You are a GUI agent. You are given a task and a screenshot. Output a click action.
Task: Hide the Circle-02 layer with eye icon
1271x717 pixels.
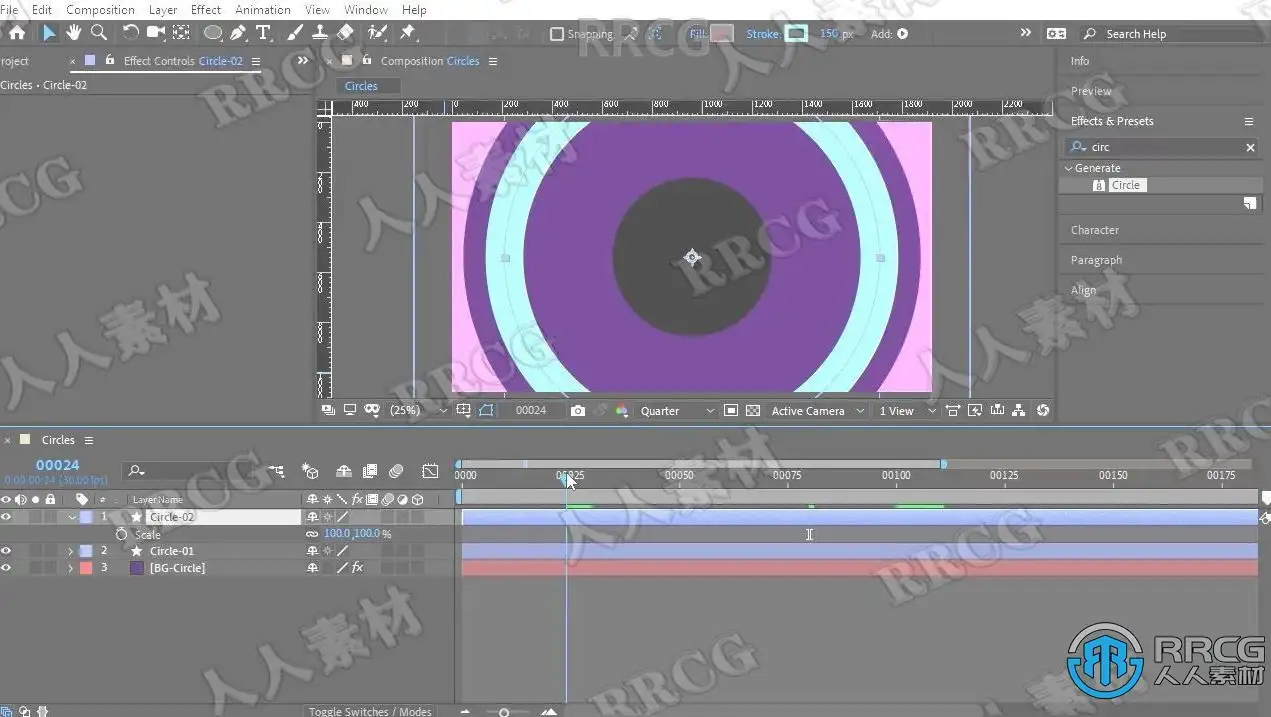point(6,517)
